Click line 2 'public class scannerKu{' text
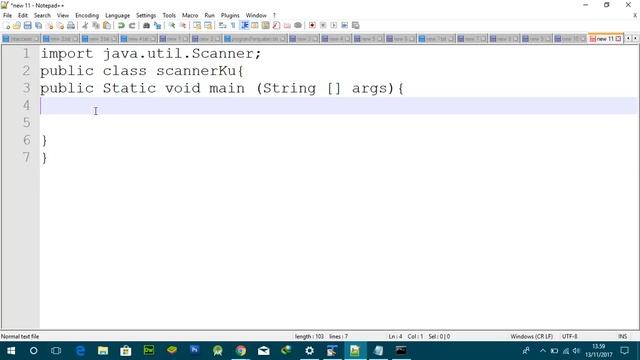640x360 pixels. [x=142, y=71]
